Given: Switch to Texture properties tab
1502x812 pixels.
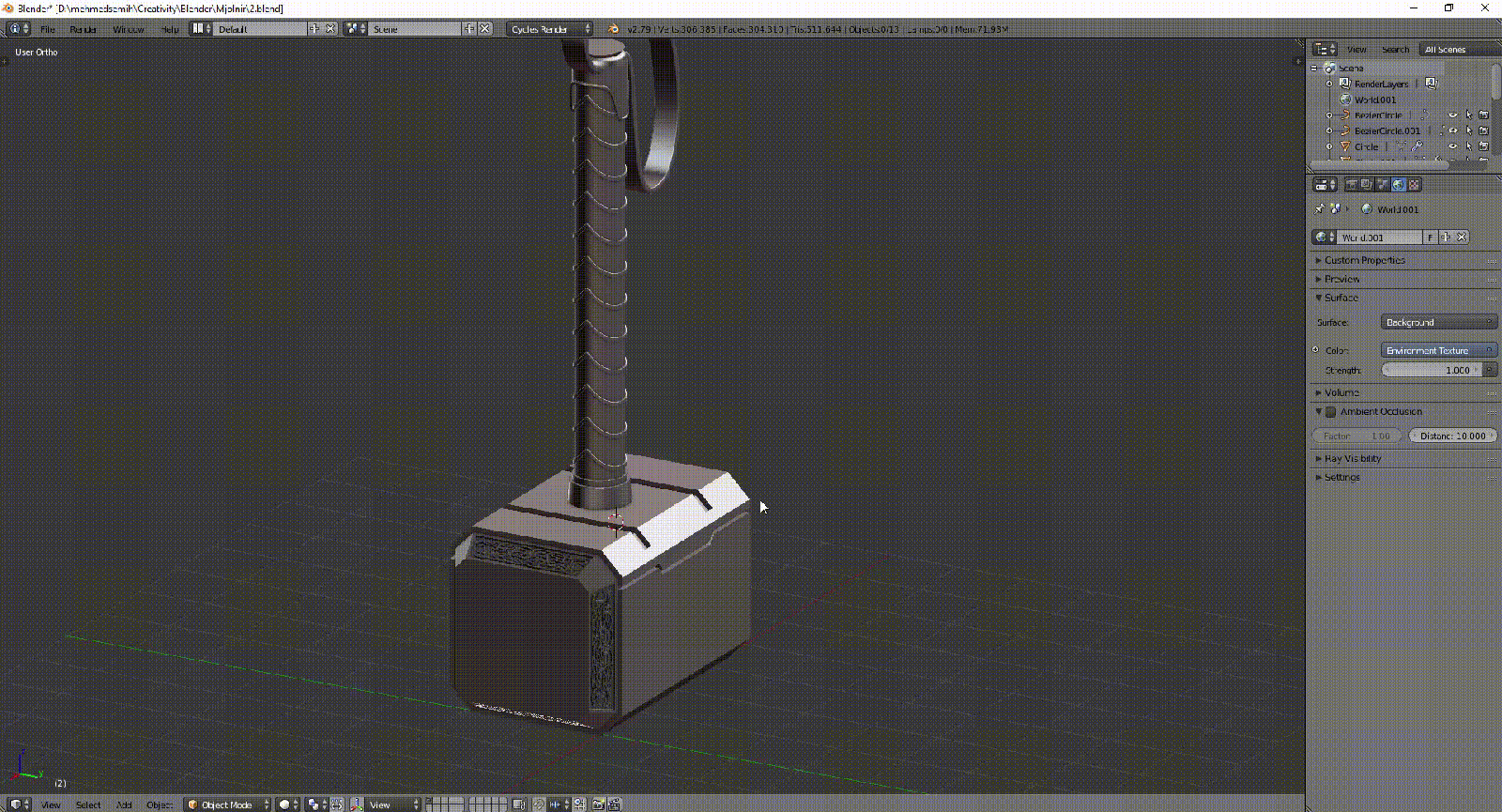Looking at the screenshot, I should coord(1415,185).
